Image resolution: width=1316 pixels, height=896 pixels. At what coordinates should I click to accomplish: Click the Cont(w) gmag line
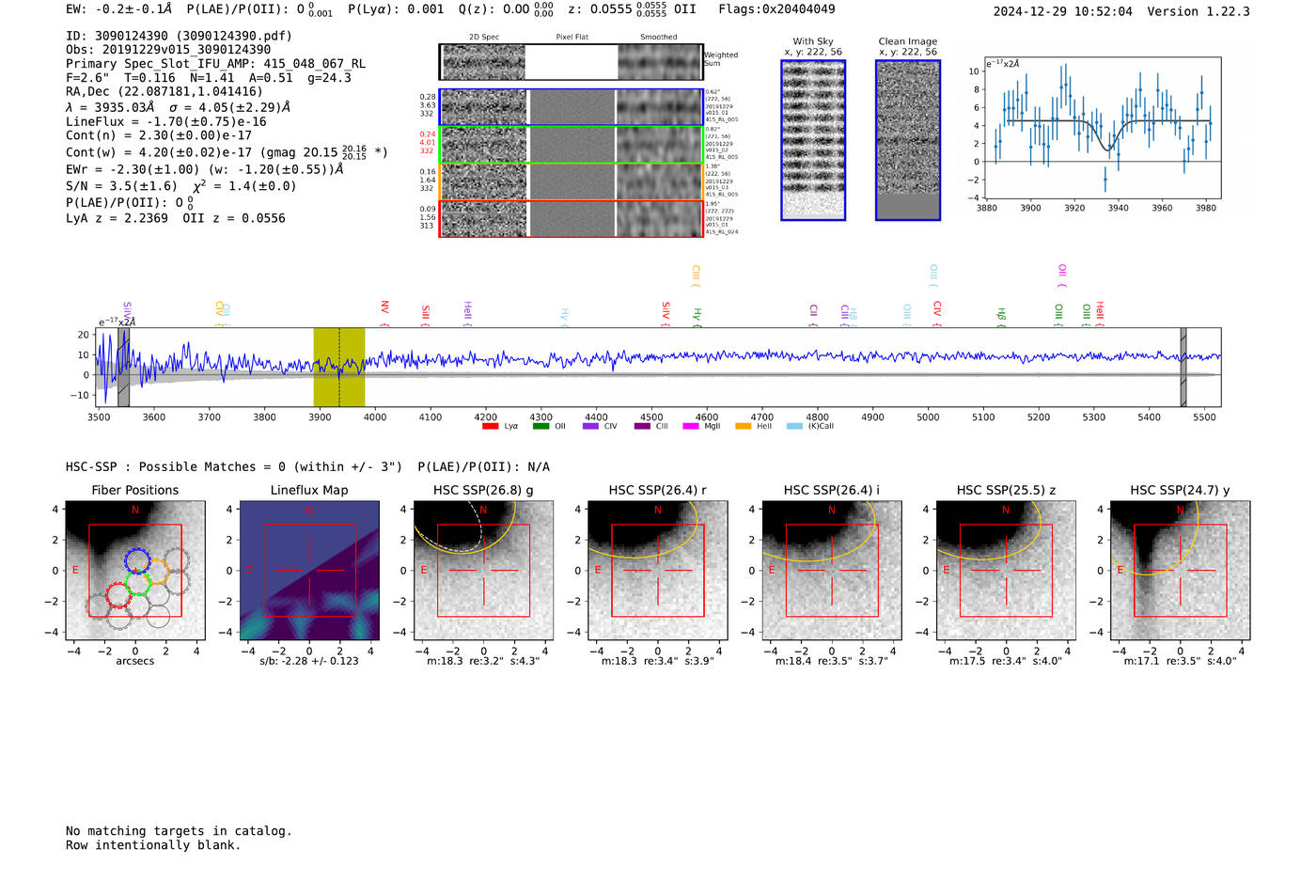(227, 151)
